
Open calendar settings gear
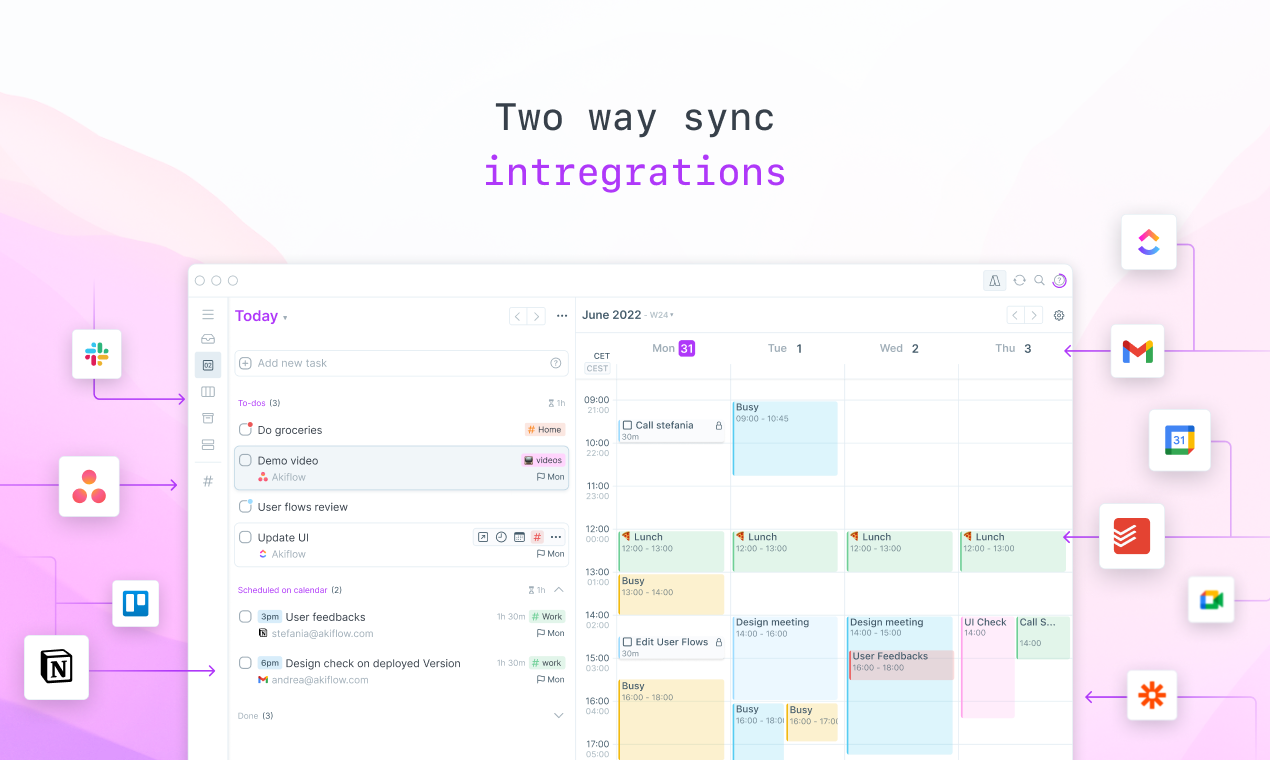1059,315
